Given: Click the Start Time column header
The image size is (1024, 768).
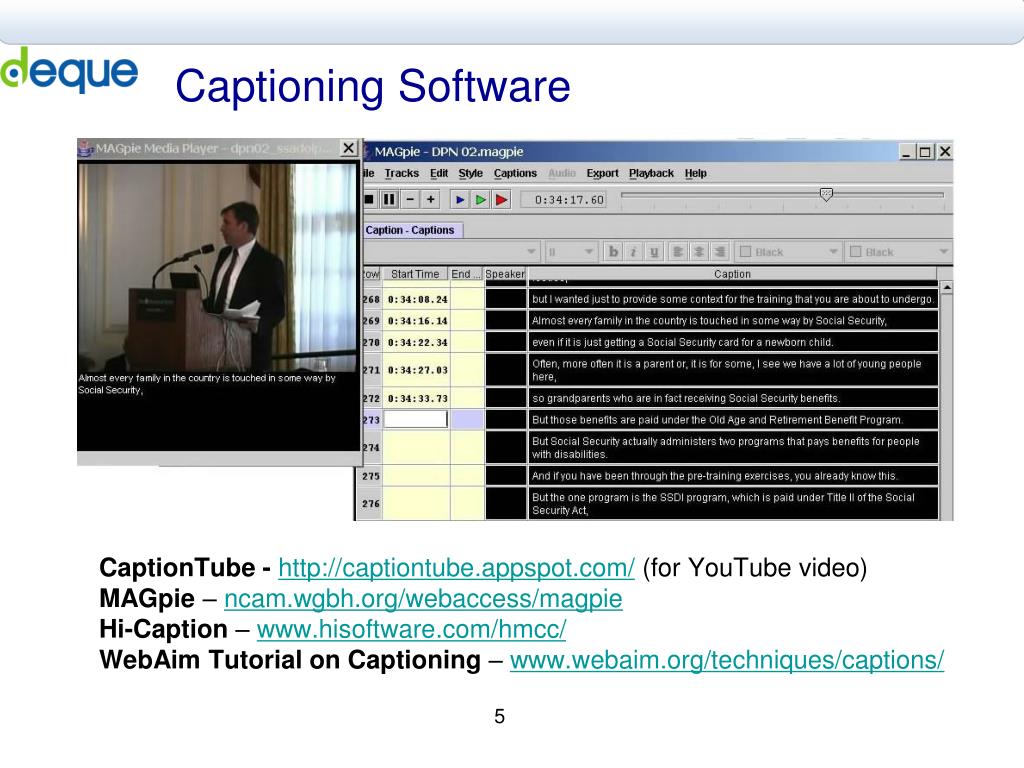Looking at the screenshot, I should pos(415,274).
